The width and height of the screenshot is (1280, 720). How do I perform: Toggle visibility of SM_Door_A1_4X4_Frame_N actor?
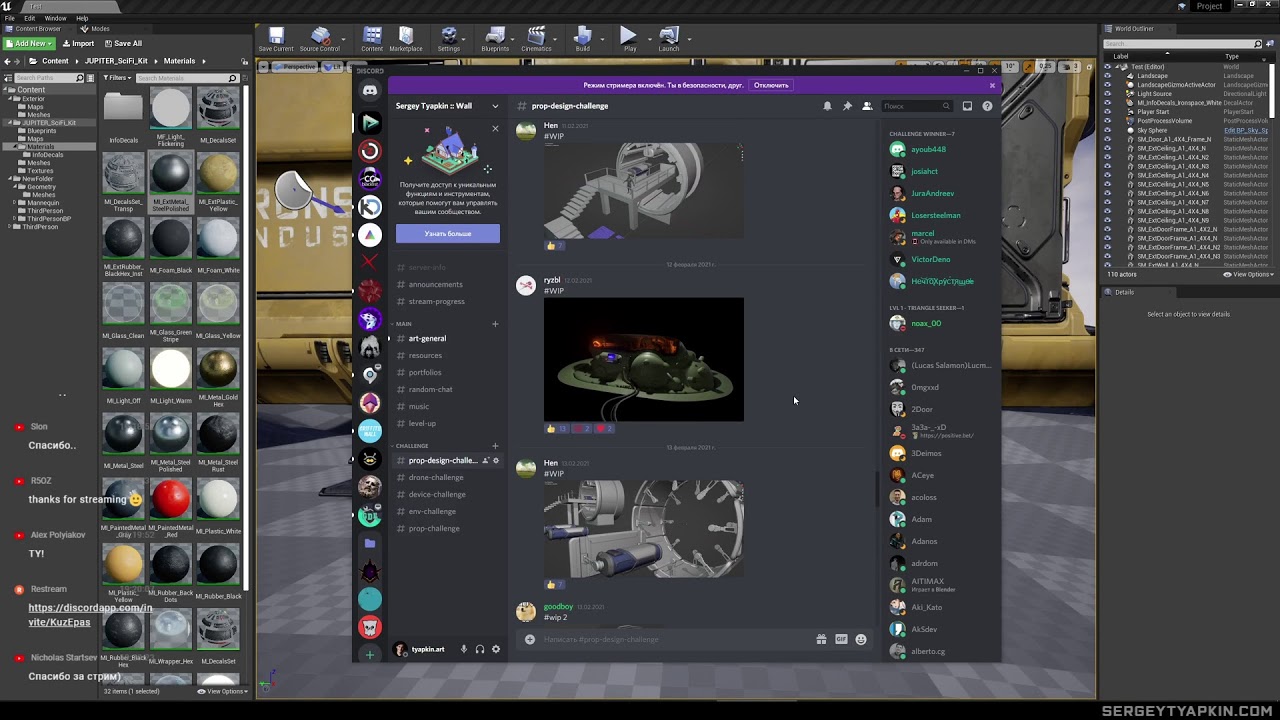pos(1107,139)
